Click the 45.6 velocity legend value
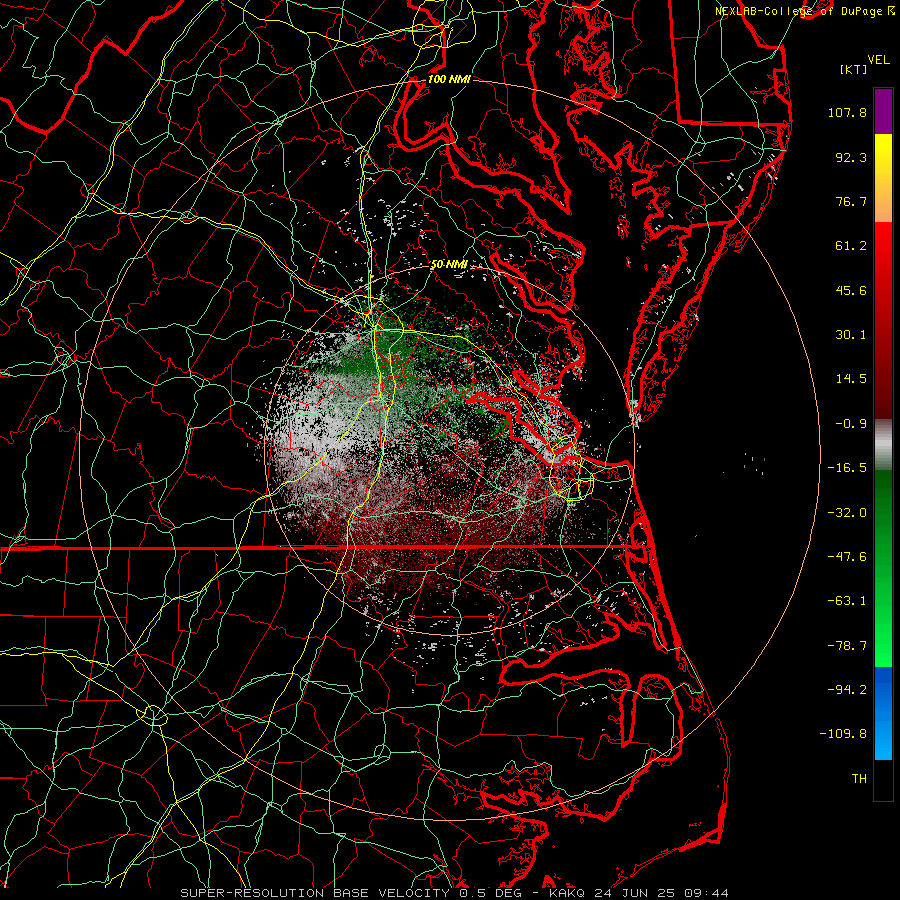The image size is (900, 900). tap(851, 290)
